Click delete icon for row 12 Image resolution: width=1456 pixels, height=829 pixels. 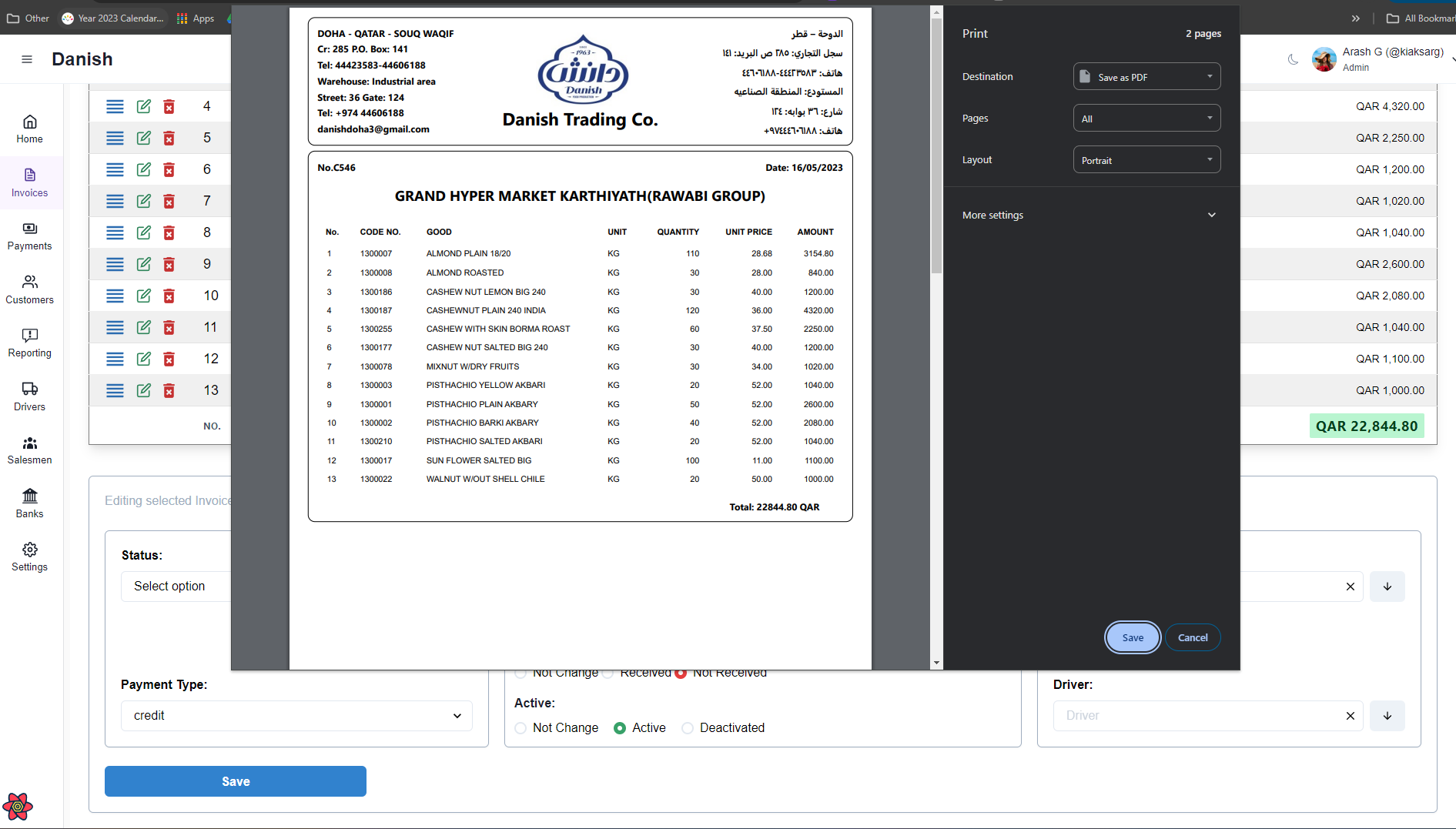pyautogui.click(x=169, y=359)
